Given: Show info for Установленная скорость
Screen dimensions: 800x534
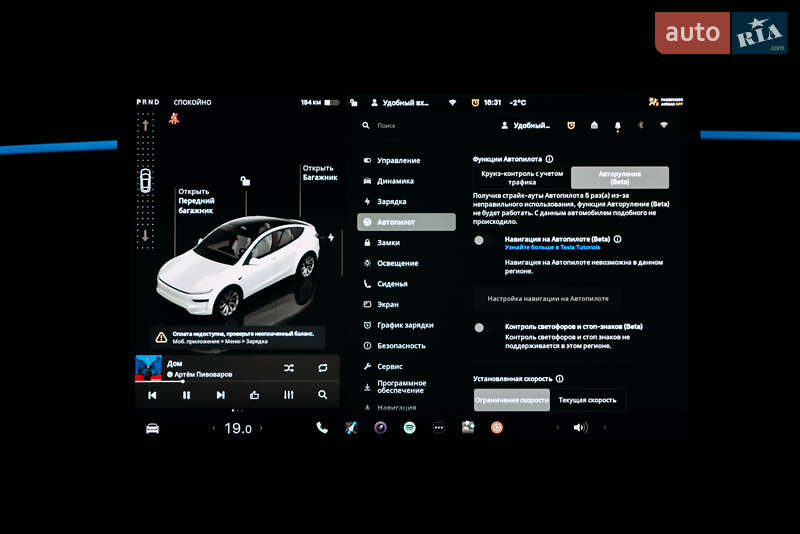Looking at the screenshot, I should [560, 378].
